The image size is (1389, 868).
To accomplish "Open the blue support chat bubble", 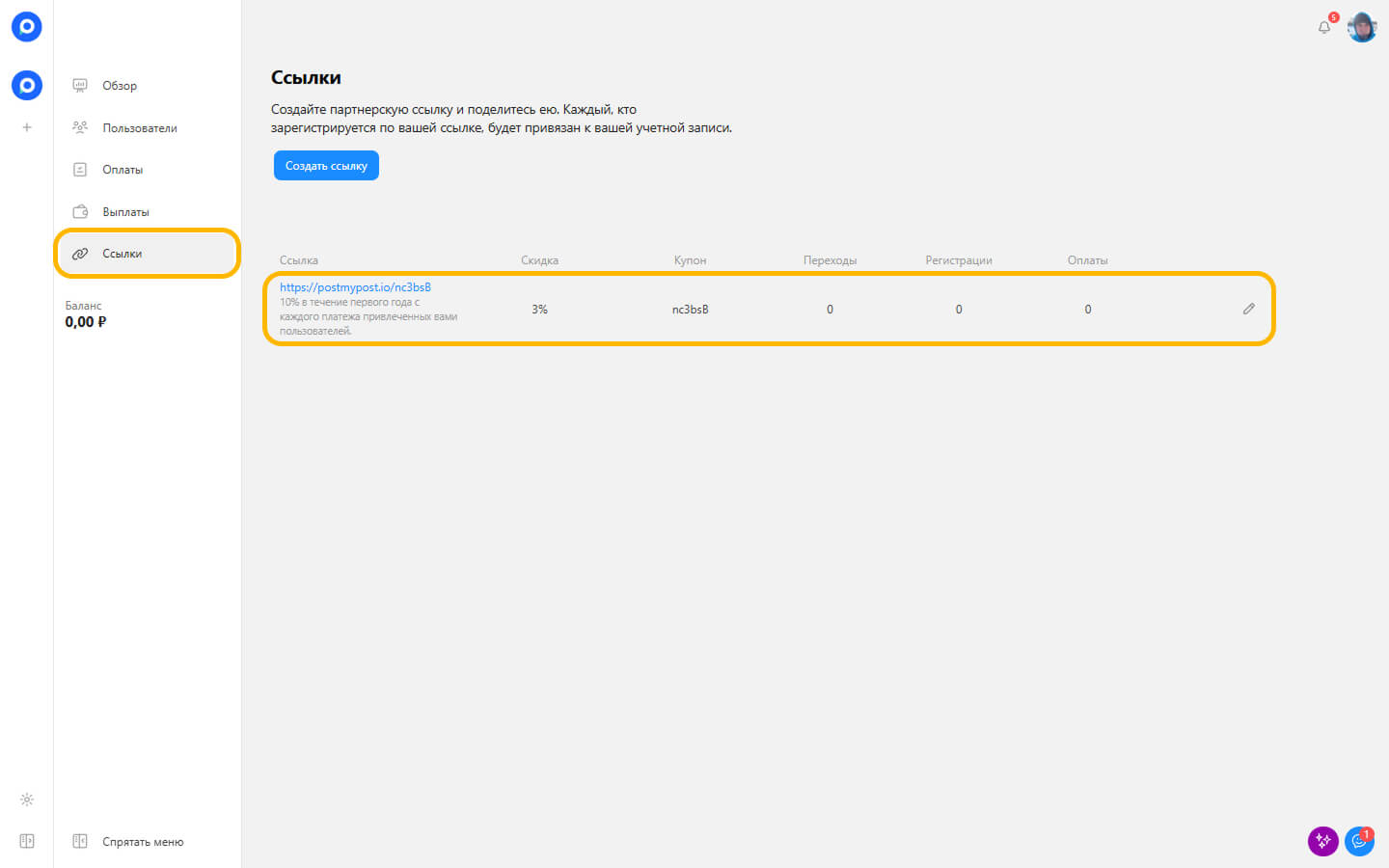I will 1359,841.
